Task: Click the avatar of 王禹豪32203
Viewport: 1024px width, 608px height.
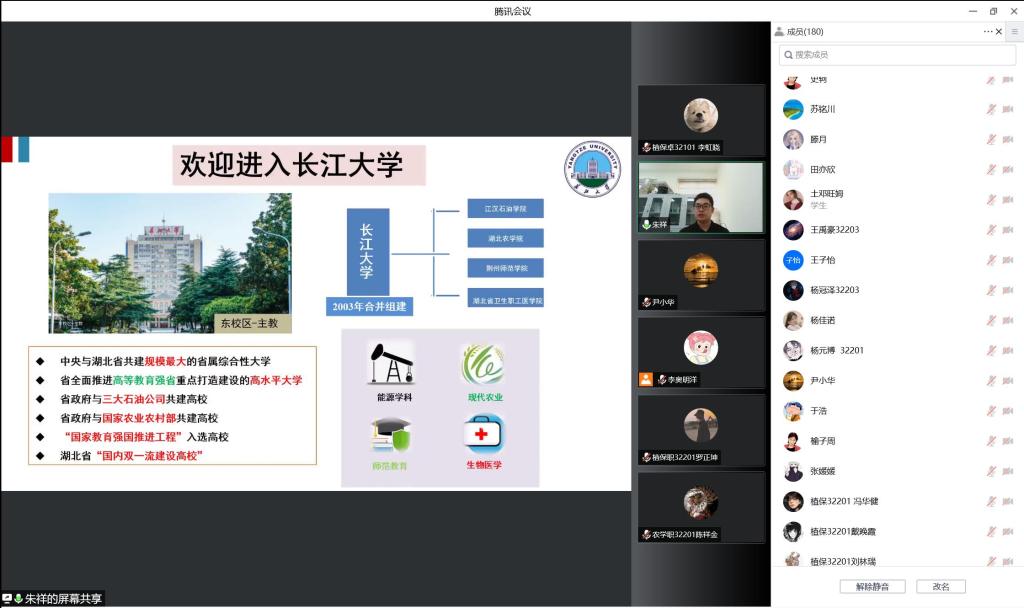Action: (x=793, y=230)
